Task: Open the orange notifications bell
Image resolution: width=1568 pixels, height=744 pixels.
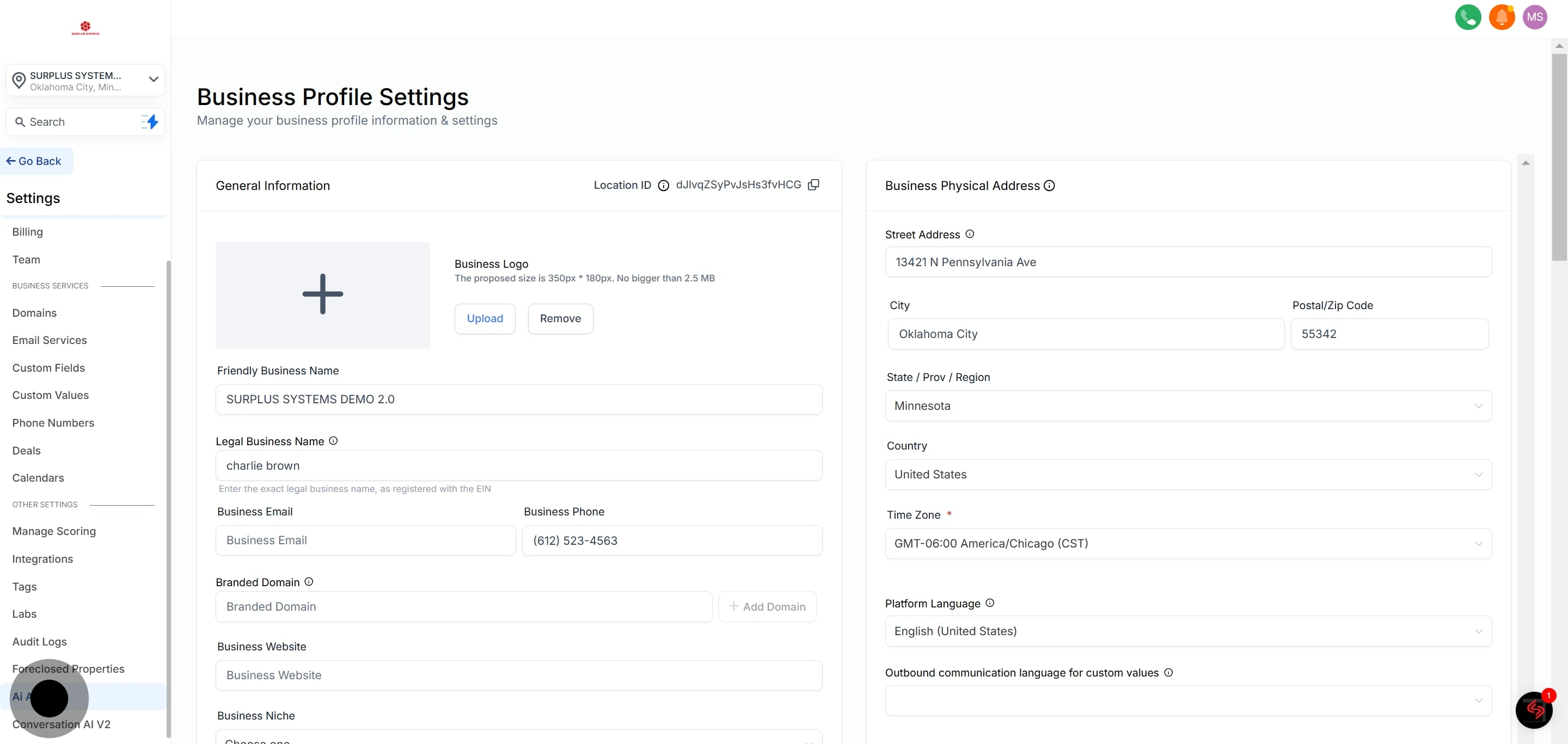Action: click(1501, 17)
